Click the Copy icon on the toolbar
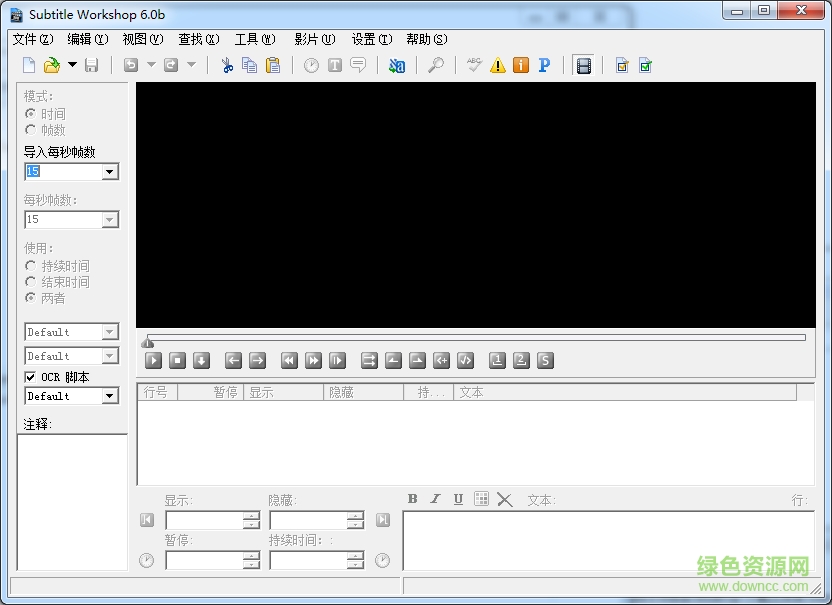Viewport: 832px width, 605px height. 248,64
